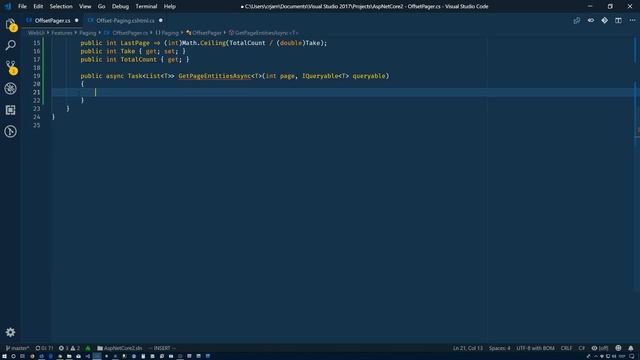Go to line via Ln 21, Col 13
This screenshot has height=360, width=640.
[x=468, y=348]
